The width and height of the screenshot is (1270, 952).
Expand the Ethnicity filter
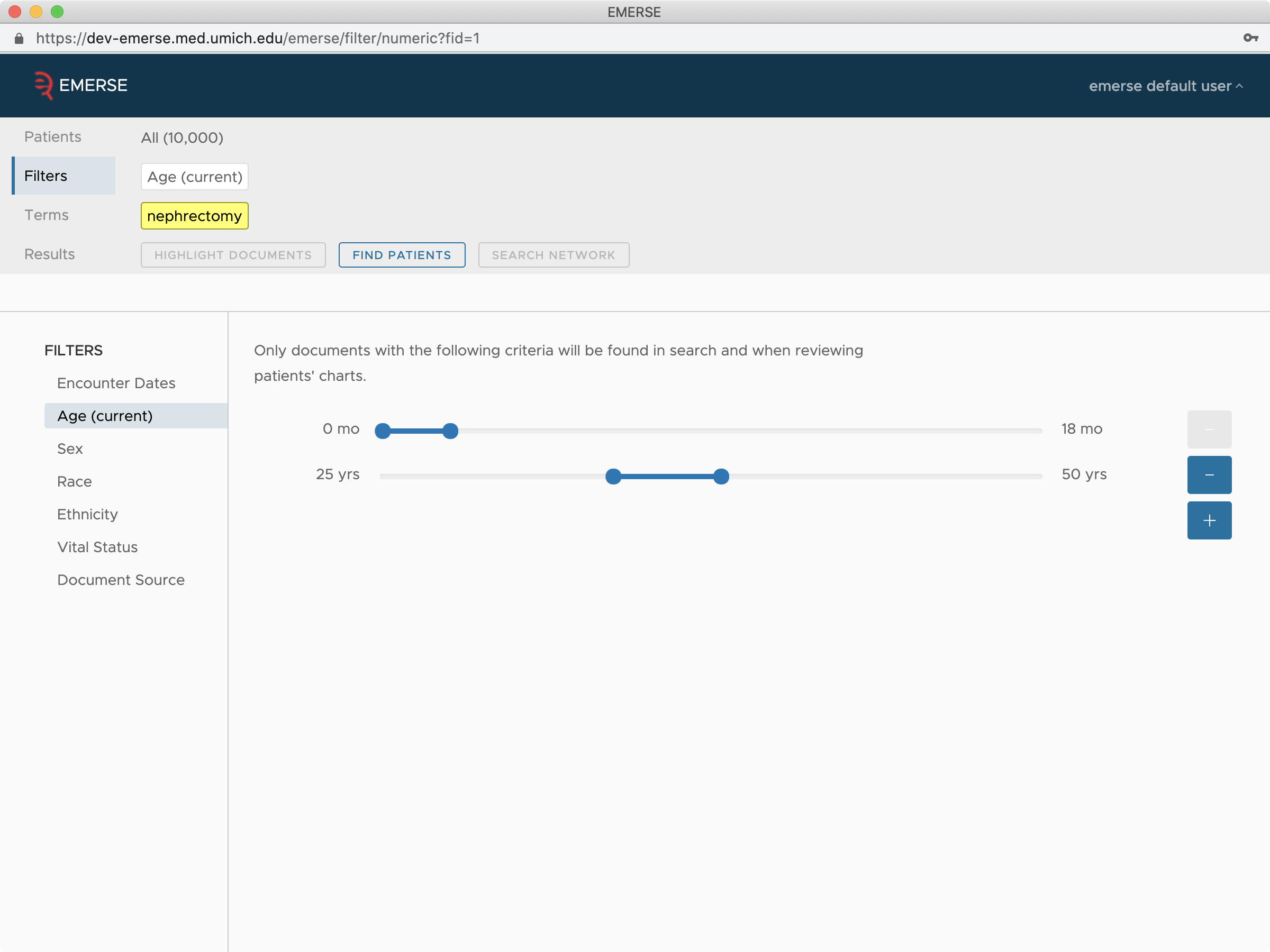click(x=87, y=514)
